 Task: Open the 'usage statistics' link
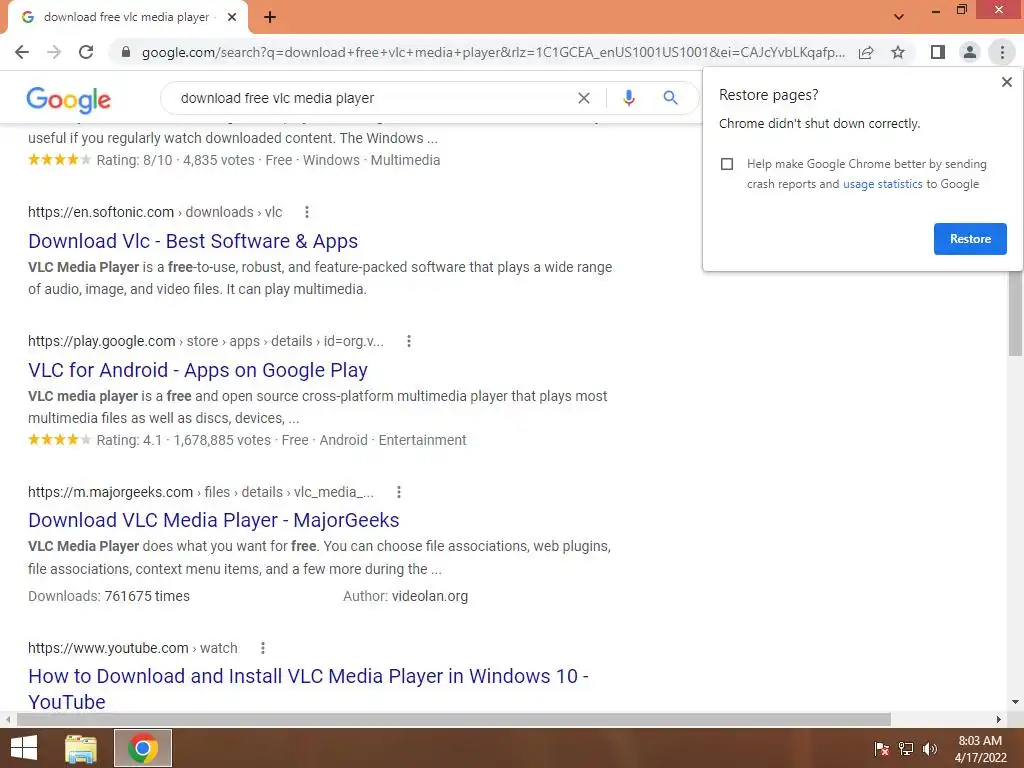[x=882, y=184]
